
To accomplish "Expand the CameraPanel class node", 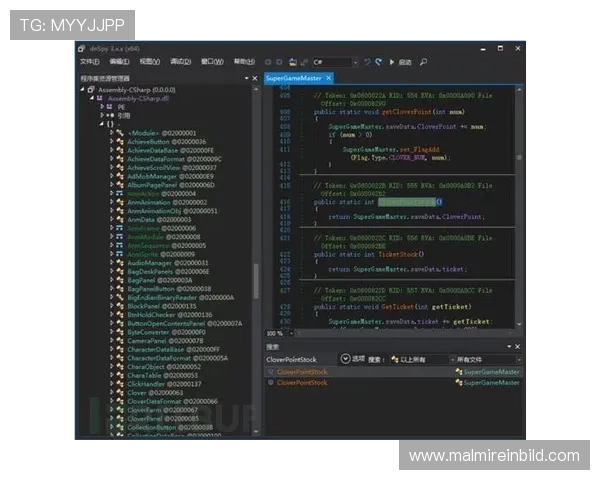I will pos(109,340).
